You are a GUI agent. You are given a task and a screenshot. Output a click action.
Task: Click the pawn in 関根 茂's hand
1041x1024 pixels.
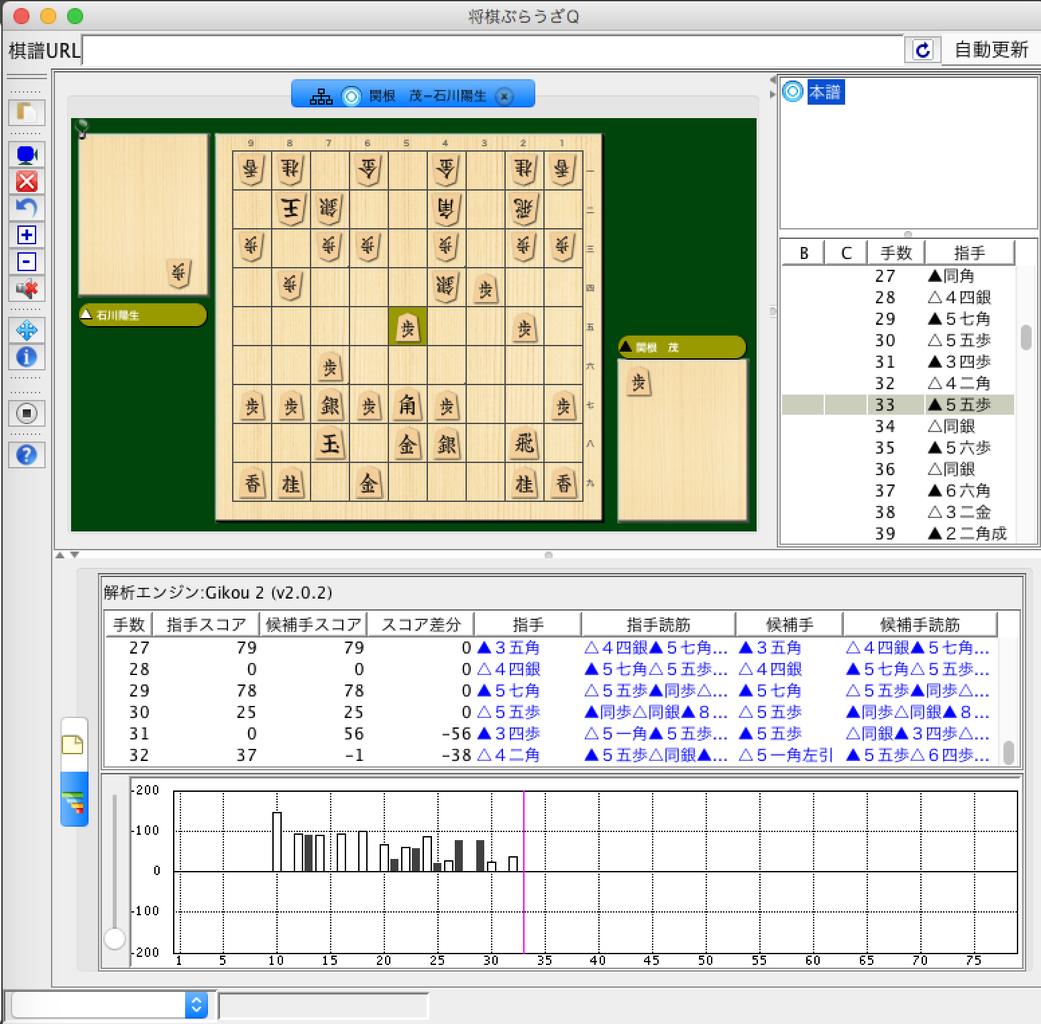pyautogui.click(x=639, y=383)
